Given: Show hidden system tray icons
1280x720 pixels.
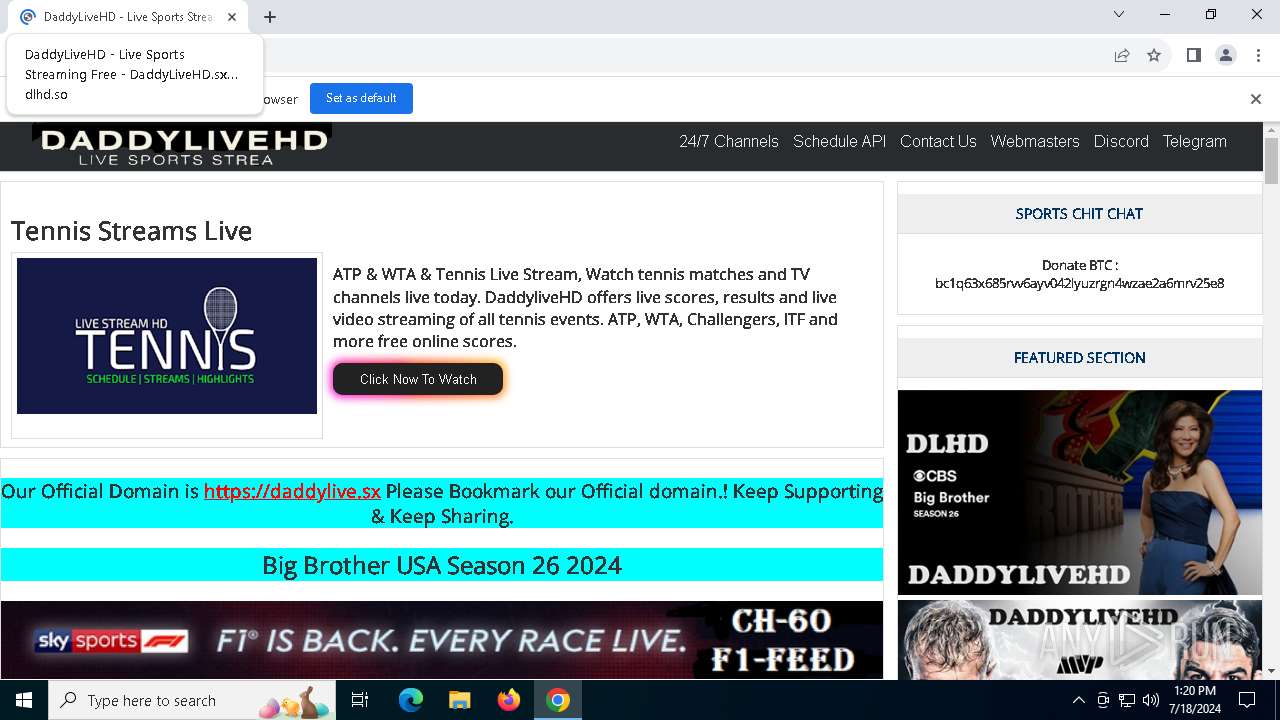Looking at the screenshot, I should (1078, 700).
